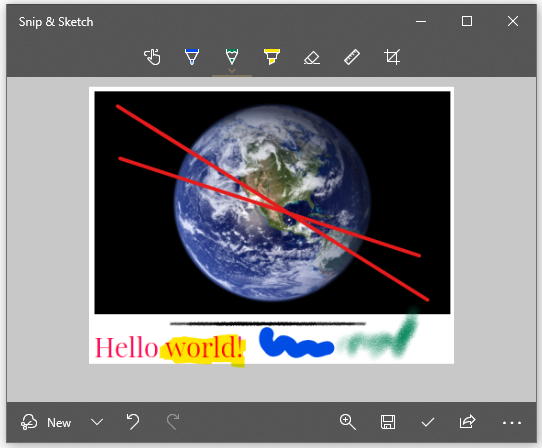Viewport: 542px width, 448px height.
Task: Open the Zoom control
Action: click(x=347, y=422)
